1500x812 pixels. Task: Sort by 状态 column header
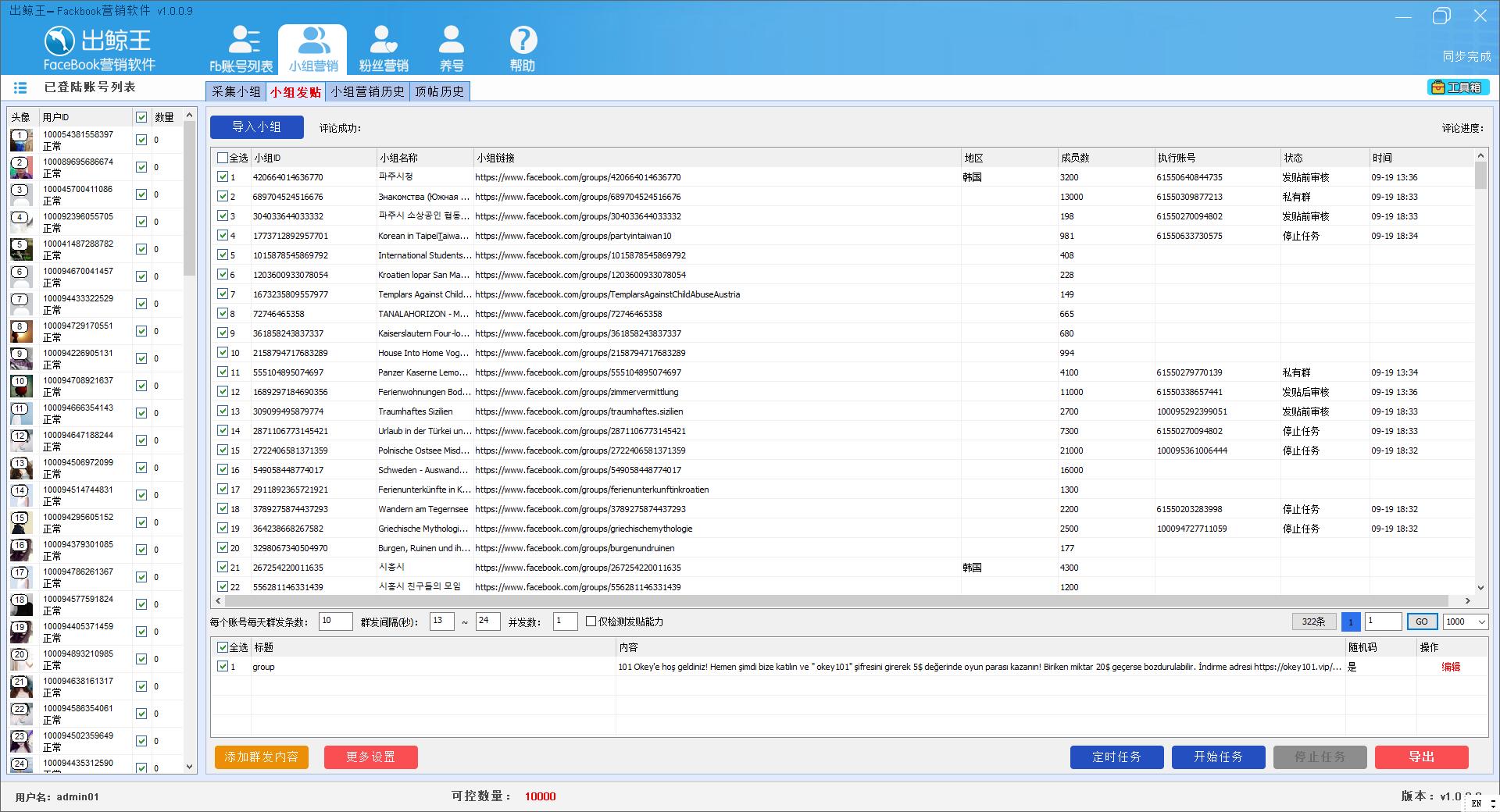coord(1324,158)
